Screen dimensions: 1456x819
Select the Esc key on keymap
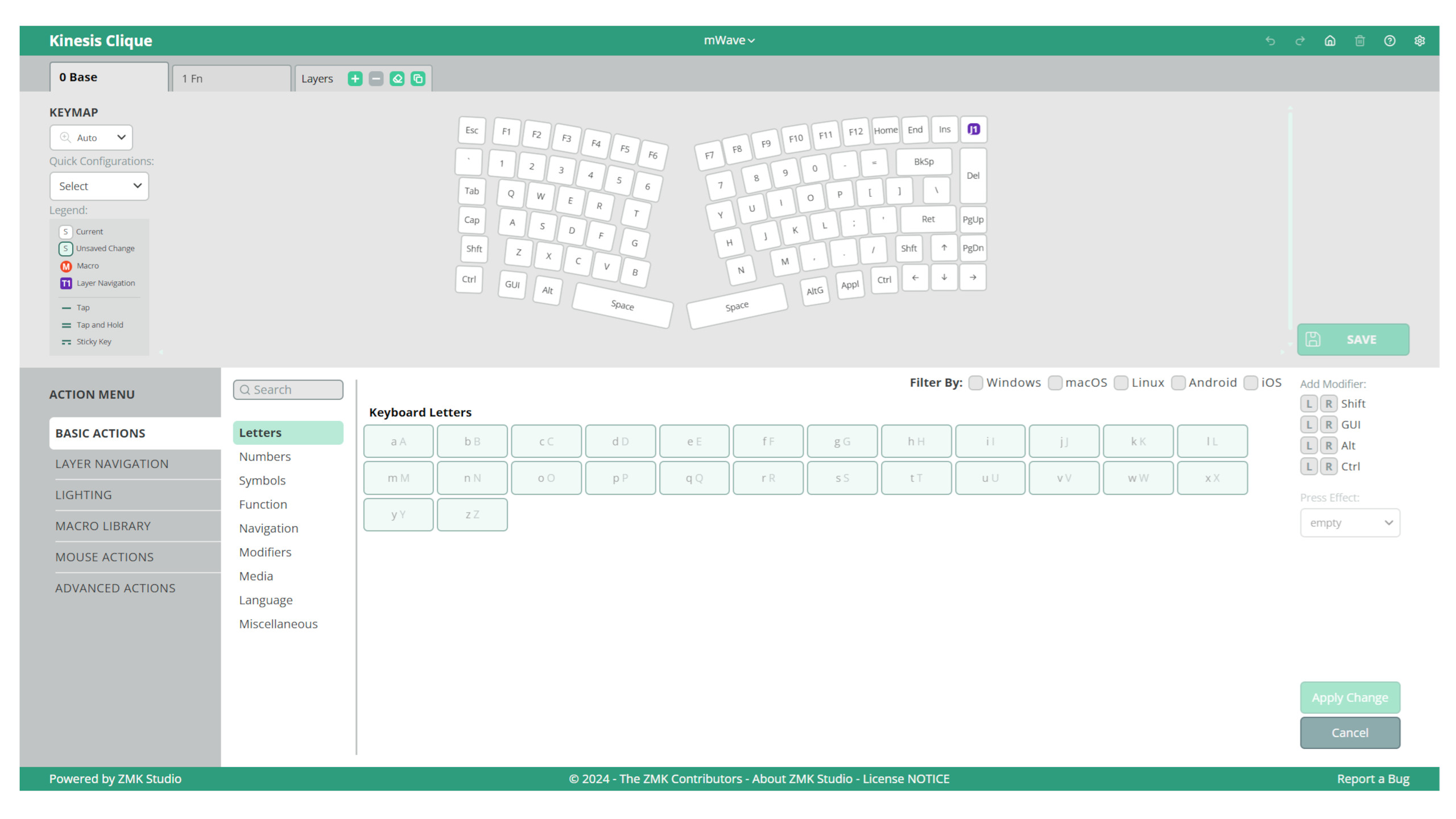click(x=471, y=130)
